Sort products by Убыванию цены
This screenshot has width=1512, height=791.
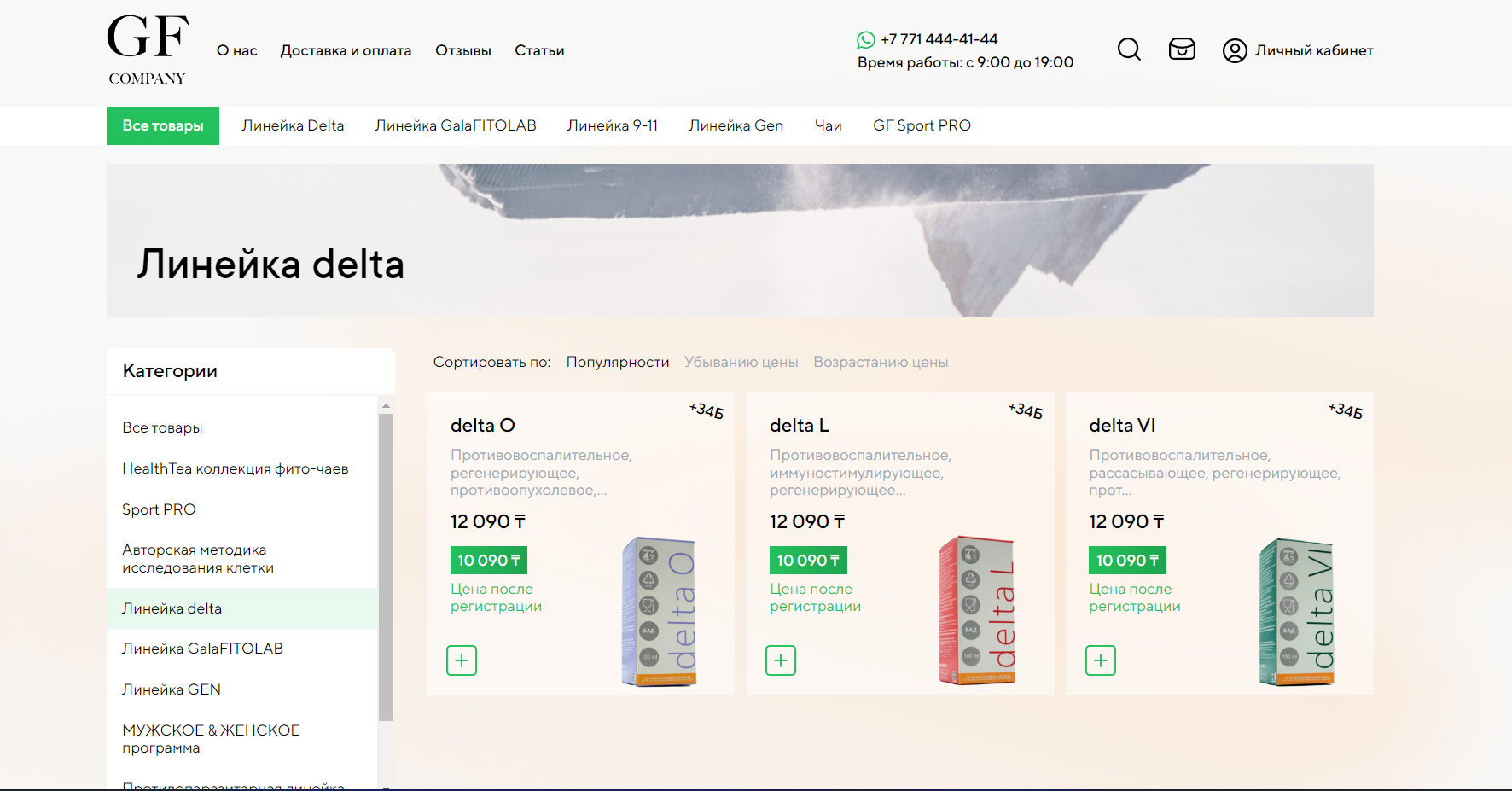[741, 362]
